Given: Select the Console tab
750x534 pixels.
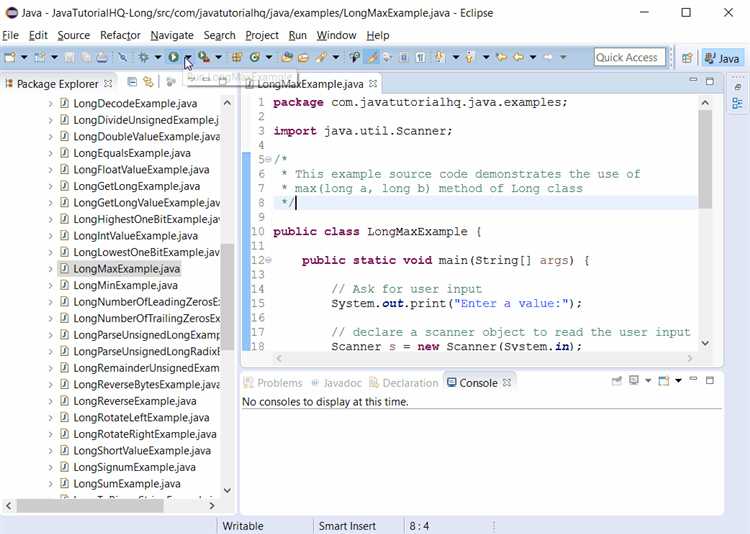Looking at the screenshot, I should point(479,383).
